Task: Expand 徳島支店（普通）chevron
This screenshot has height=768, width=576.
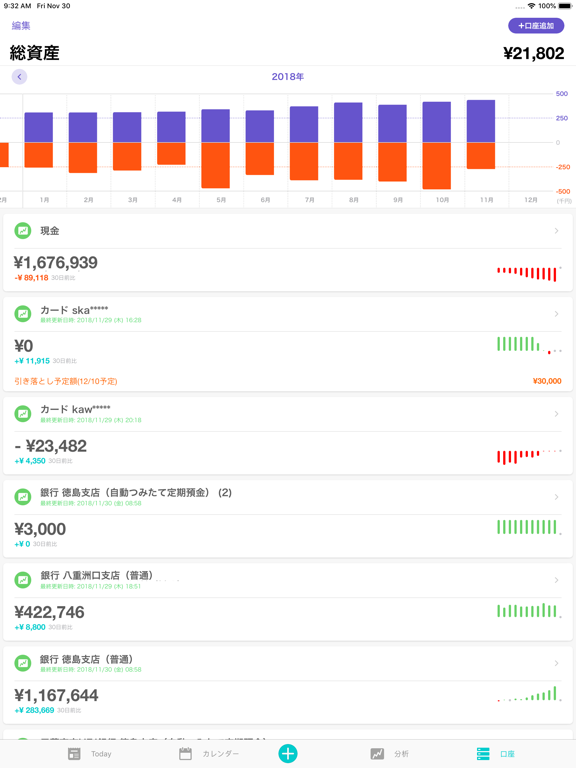Action: pyautogui.click(x=556, y=664)
